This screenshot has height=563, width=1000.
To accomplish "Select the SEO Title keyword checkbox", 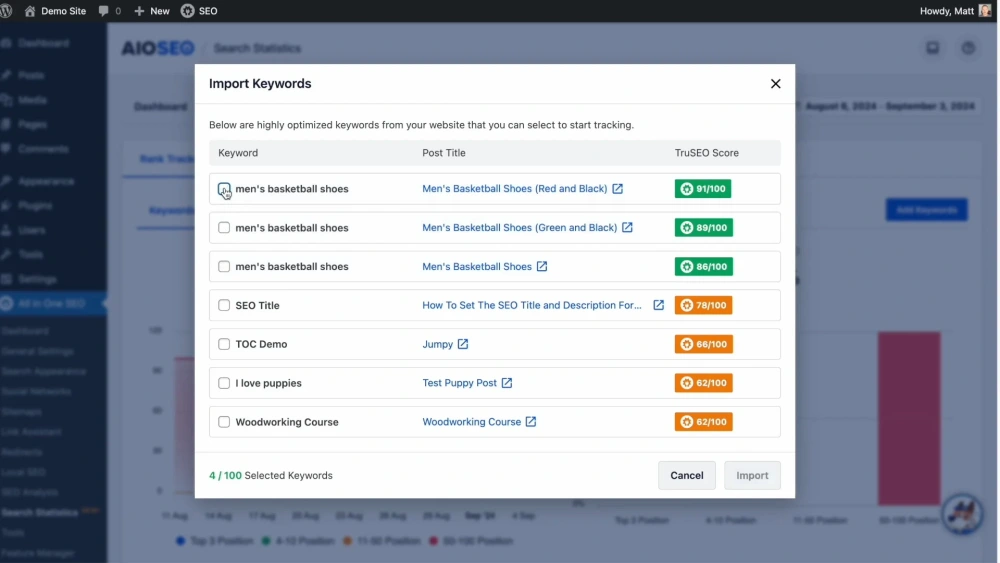I will 224,305.
